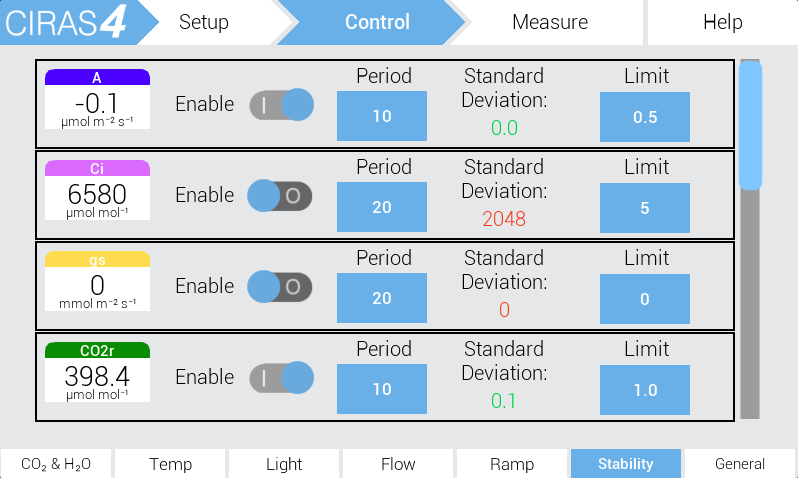Click the CIRAS4 logo
Screen dimensions: 798x478
click(66, 22)
